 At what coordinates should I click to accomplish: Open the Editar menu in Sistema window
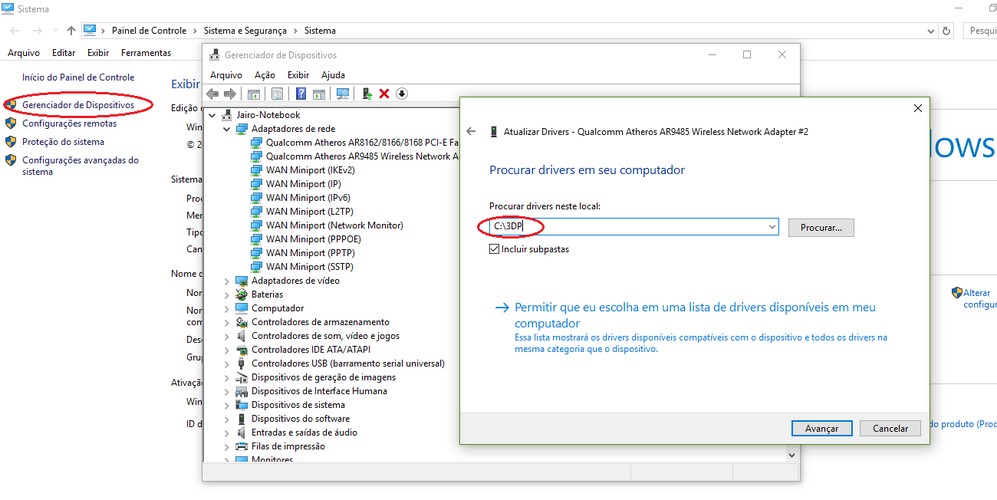tap(64, 53)
